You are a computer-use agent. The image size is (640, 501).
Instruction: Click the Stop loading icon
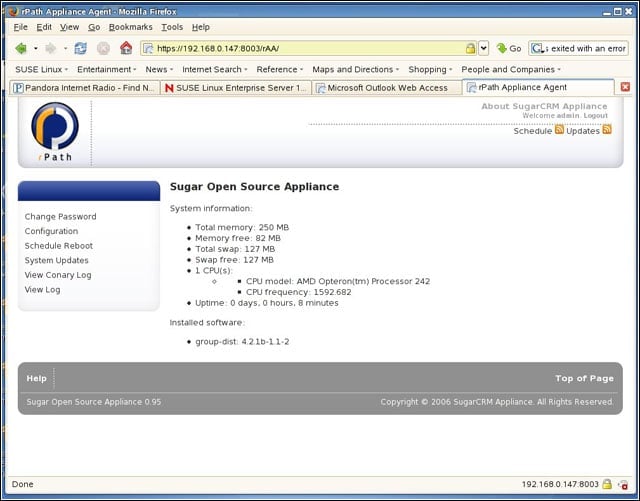point(103,49)
